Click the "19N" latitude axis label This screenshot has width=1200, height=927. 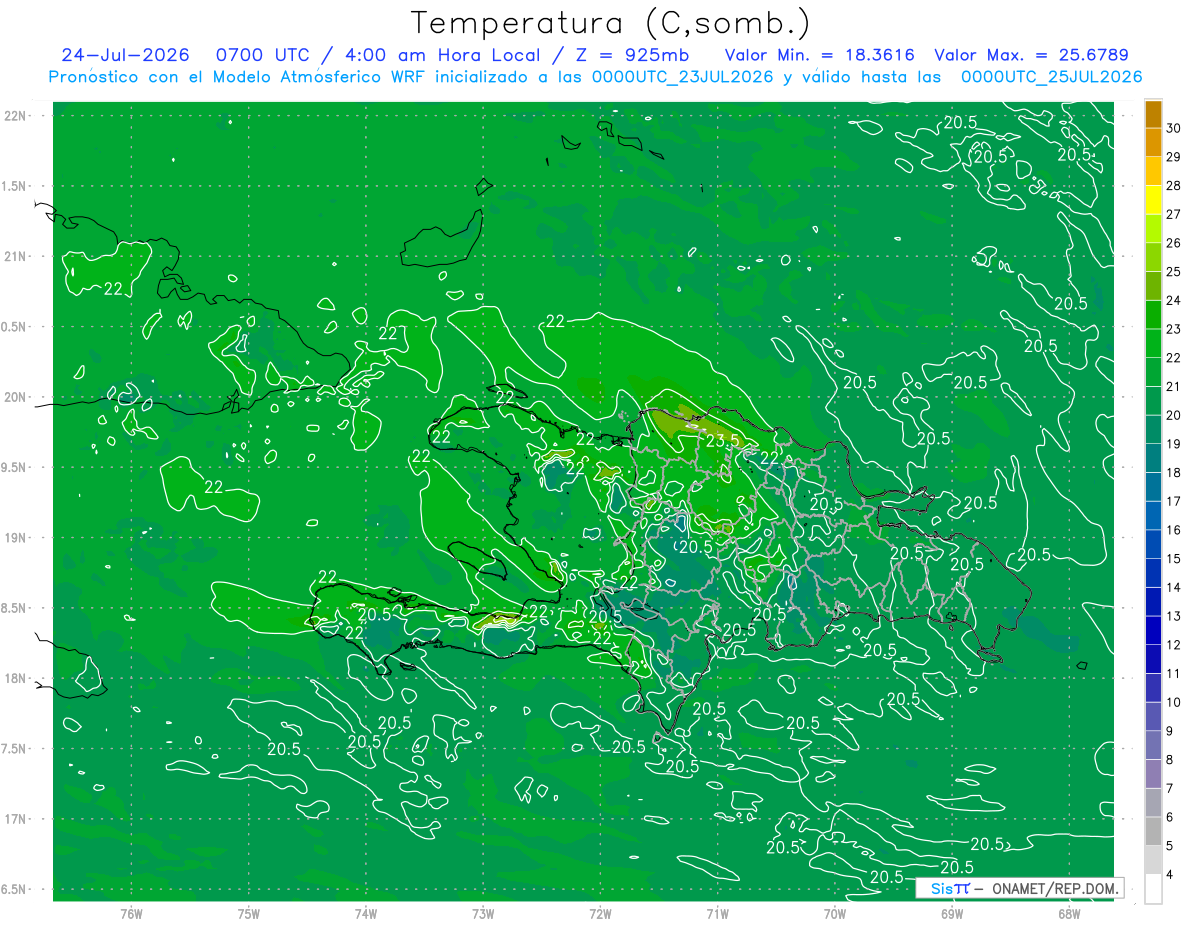coord(14,537)
